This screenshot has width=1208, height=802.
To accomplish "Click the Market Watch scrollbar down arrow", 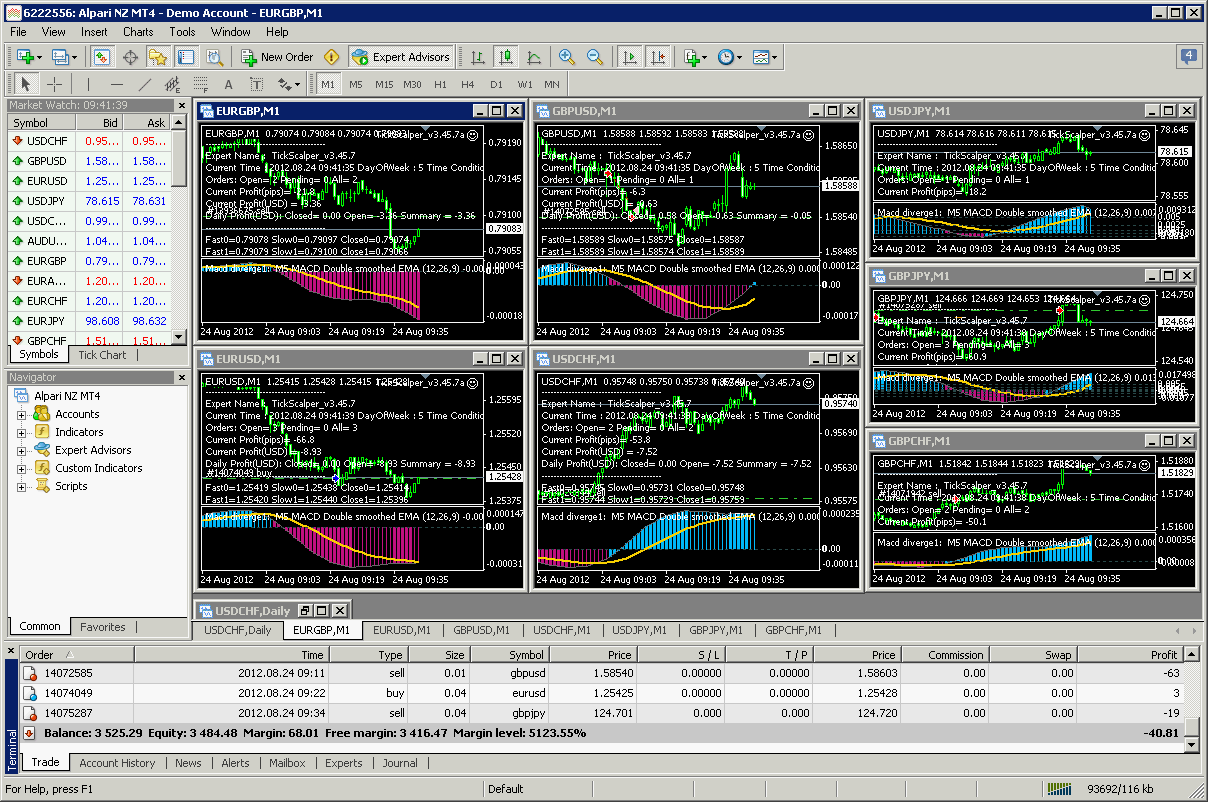I will pyautogui.click(x=180, y=338).
